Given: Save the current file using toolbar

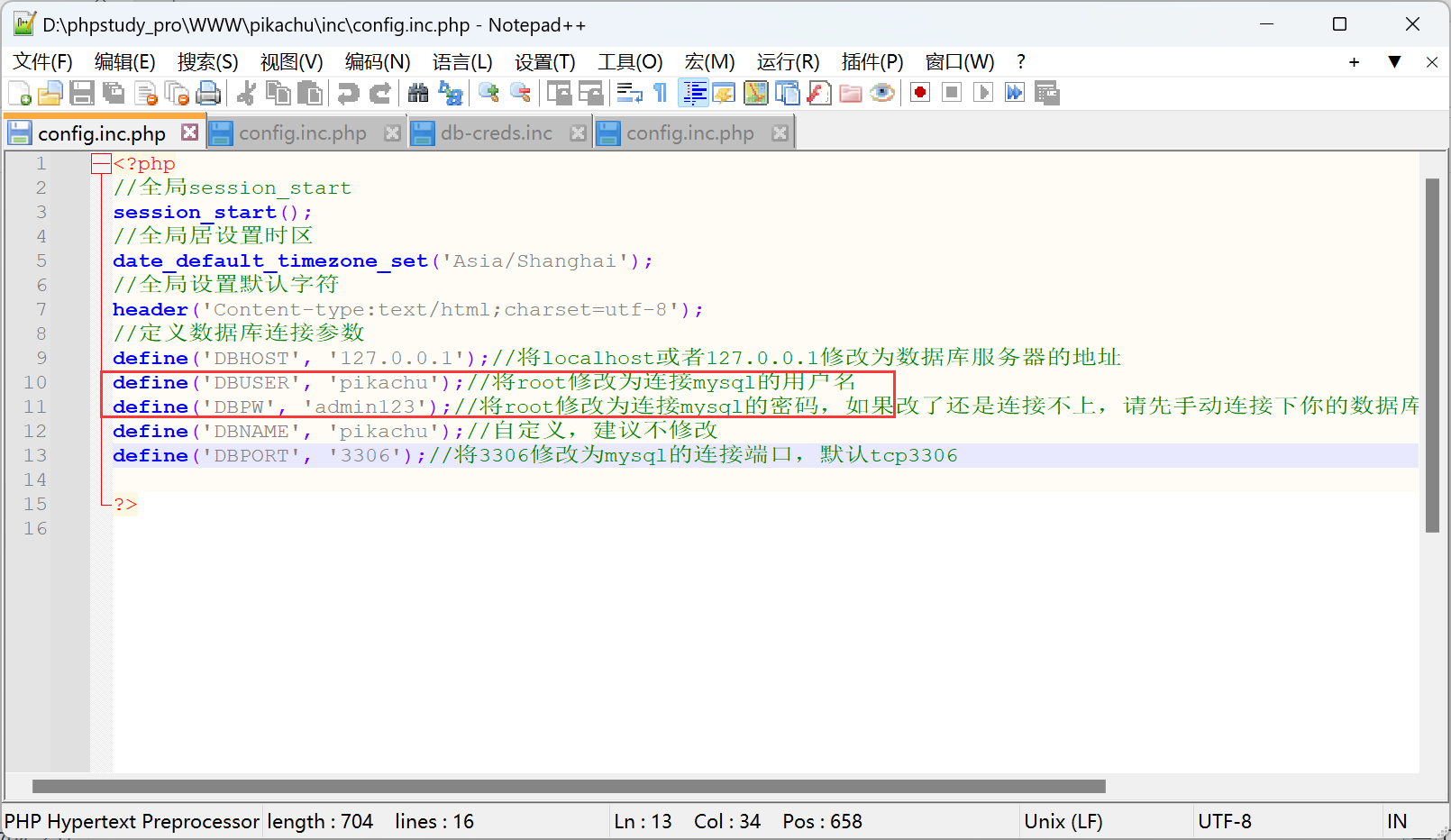Looking at the screenshot, I should coord(82,93).
